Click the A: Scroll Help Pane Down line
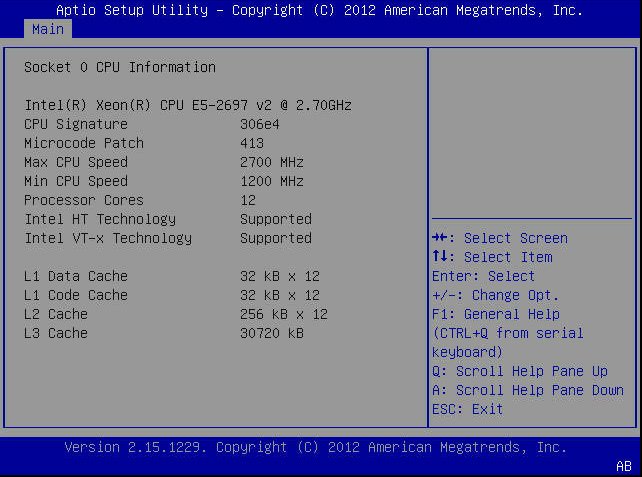Viewport: 642px width, 477px height. (528, 390)
